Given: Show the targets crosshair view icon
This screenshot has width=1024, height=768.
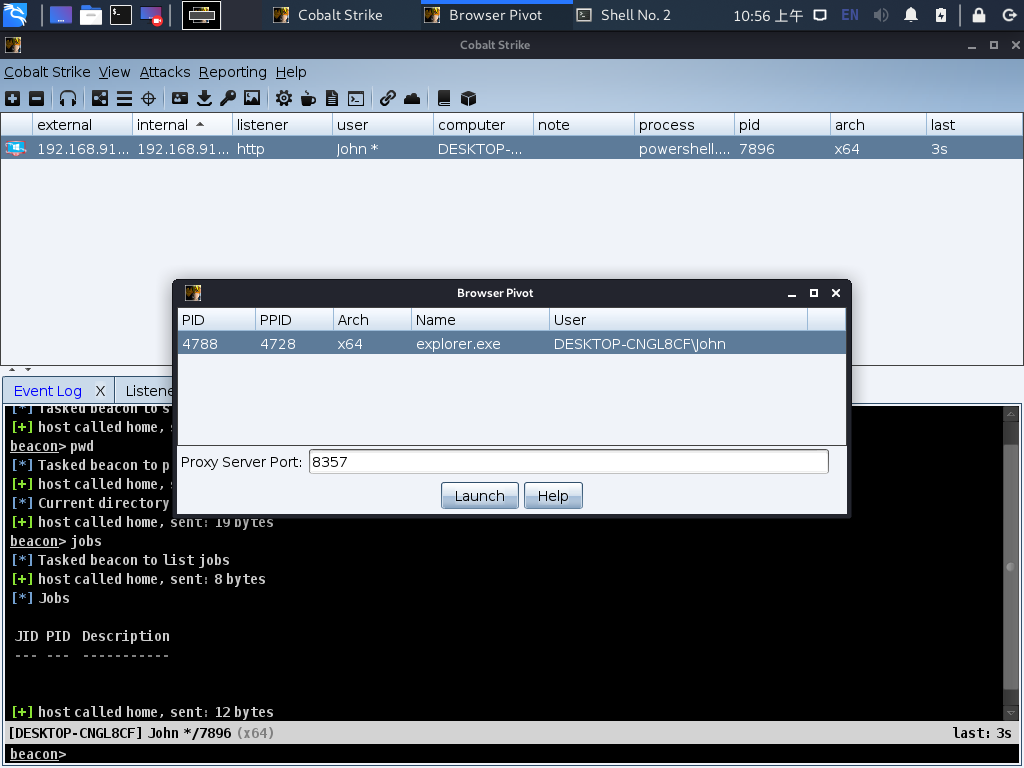Looking at the screenshot, I should pyautogui.click(x=148, y=98).
